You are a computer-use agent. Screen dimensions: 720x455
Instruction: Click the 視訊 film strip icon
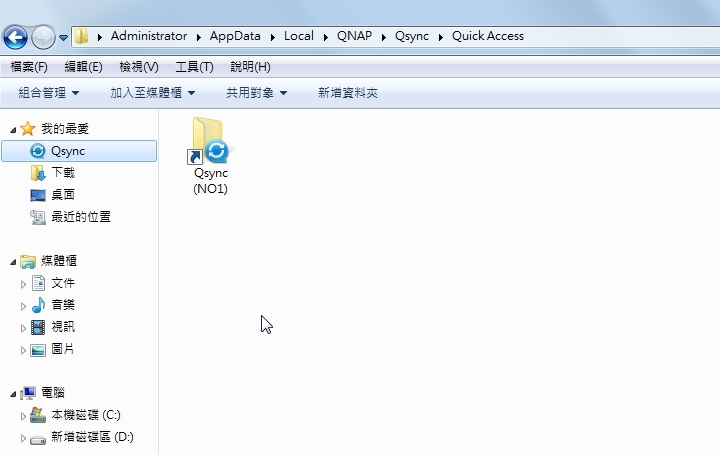[x=38, y=327]
